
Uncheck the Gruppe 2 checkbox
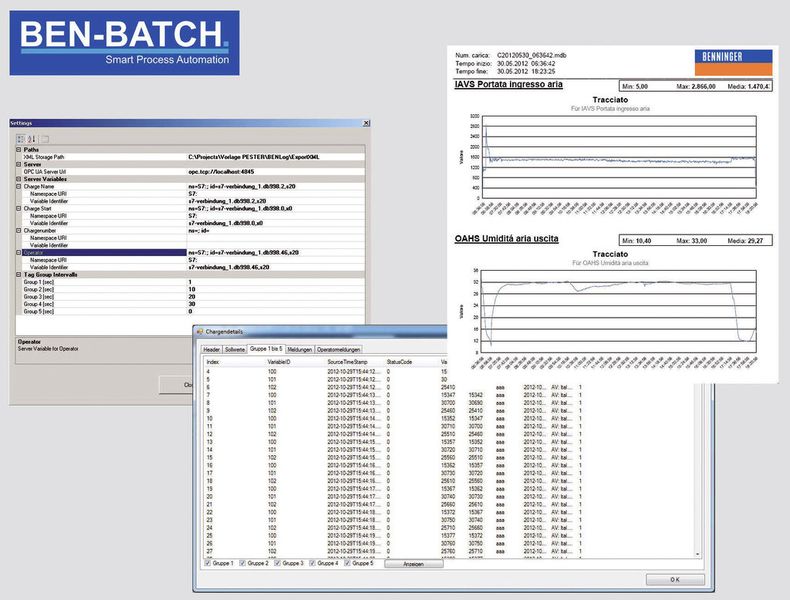(242, 563)
